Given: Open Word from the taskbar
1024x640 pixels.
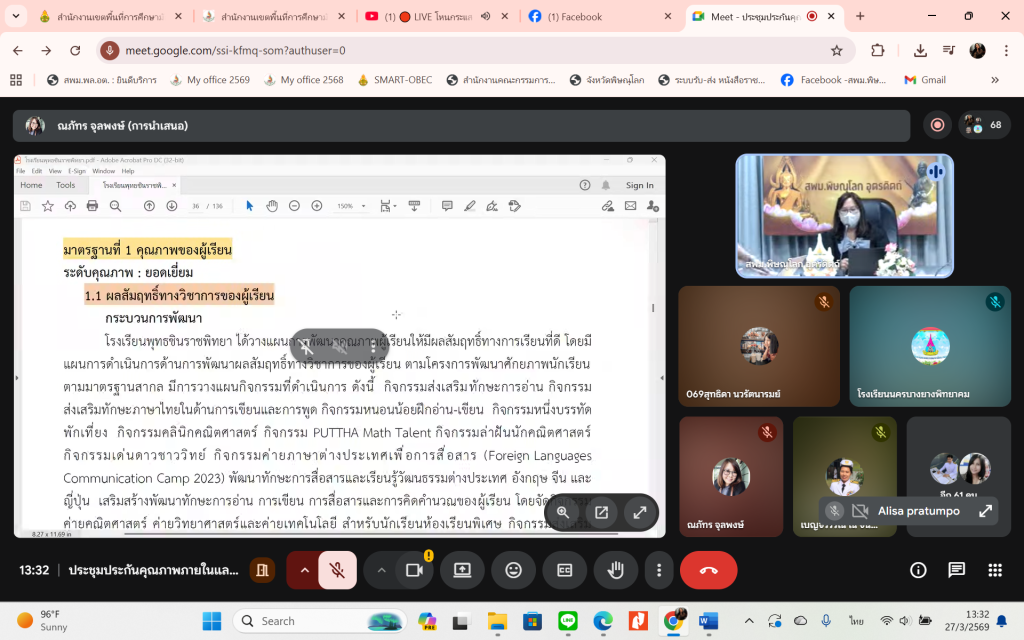Looking at the screenshot, I should [x=709, y=621].
